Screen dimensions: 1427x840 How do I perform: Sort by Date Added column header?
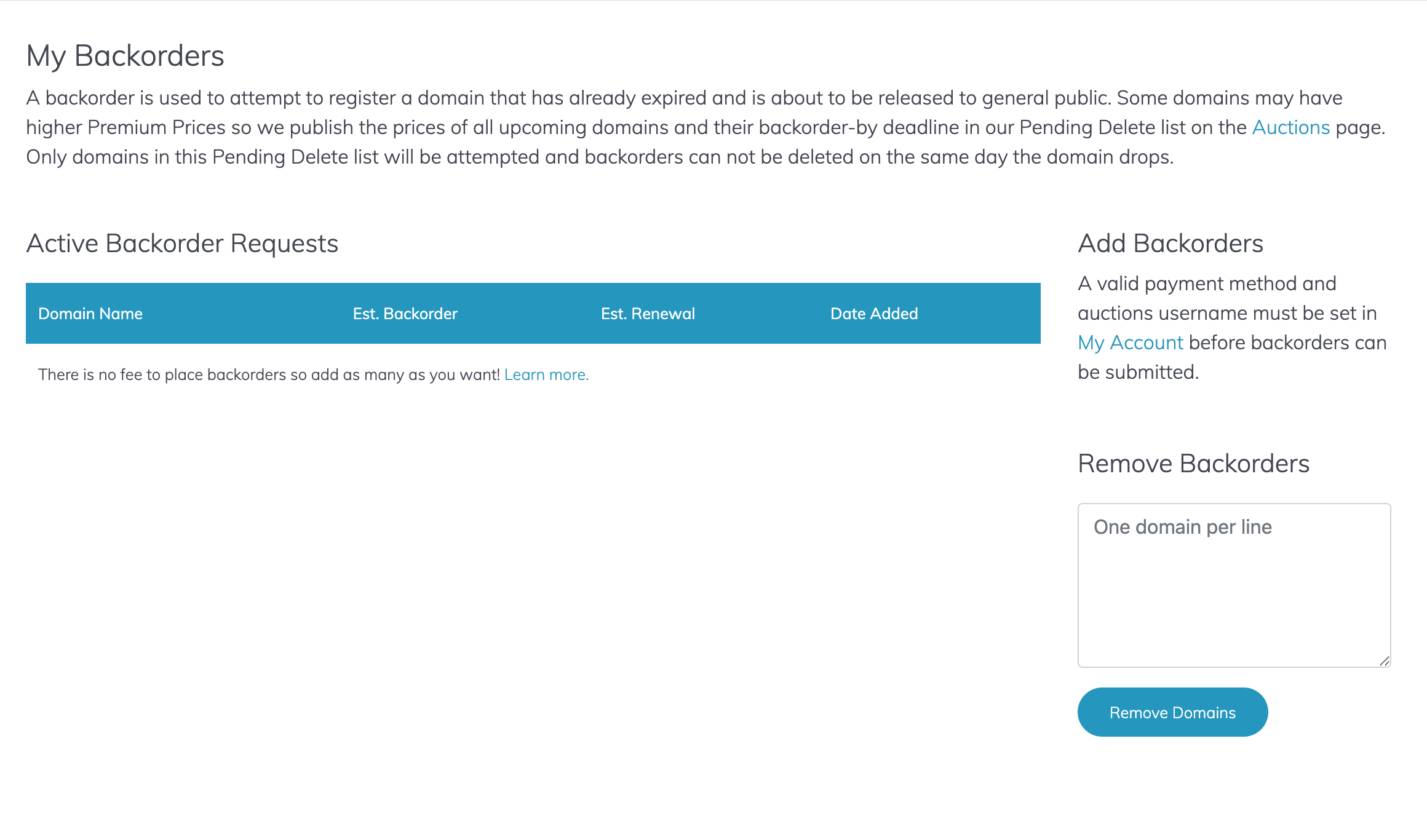pyautogui.click(x=873, y=314)
